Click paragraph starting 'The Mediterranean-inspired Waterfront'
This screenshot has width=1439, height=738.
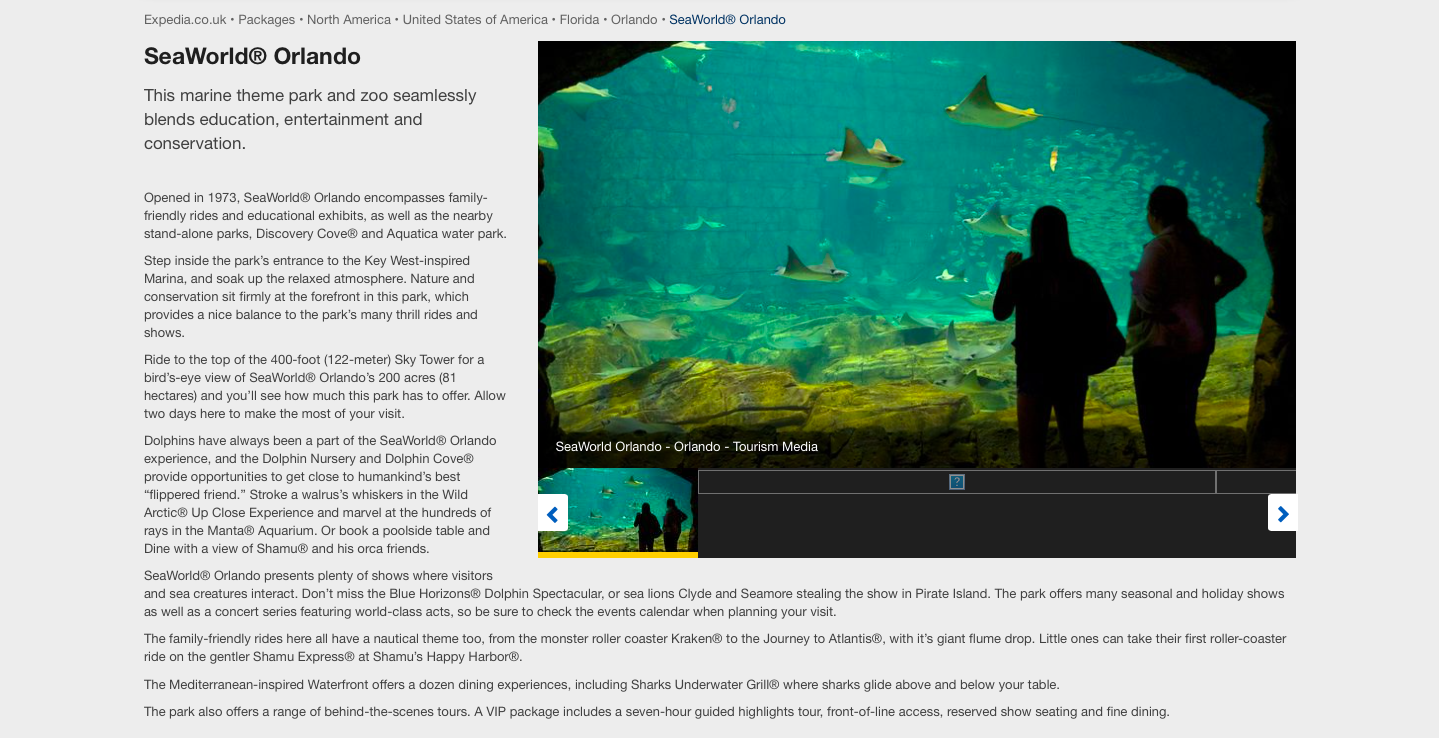click(x=601, y=685)
